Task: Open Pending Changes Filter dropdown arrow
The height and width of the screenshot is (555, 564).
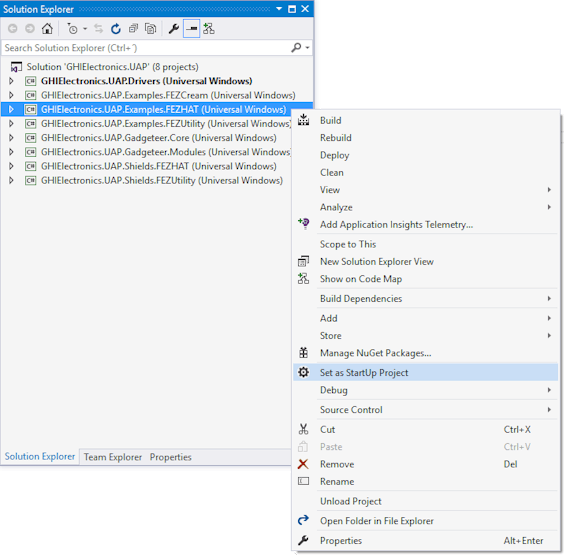Action: point(85,28)
